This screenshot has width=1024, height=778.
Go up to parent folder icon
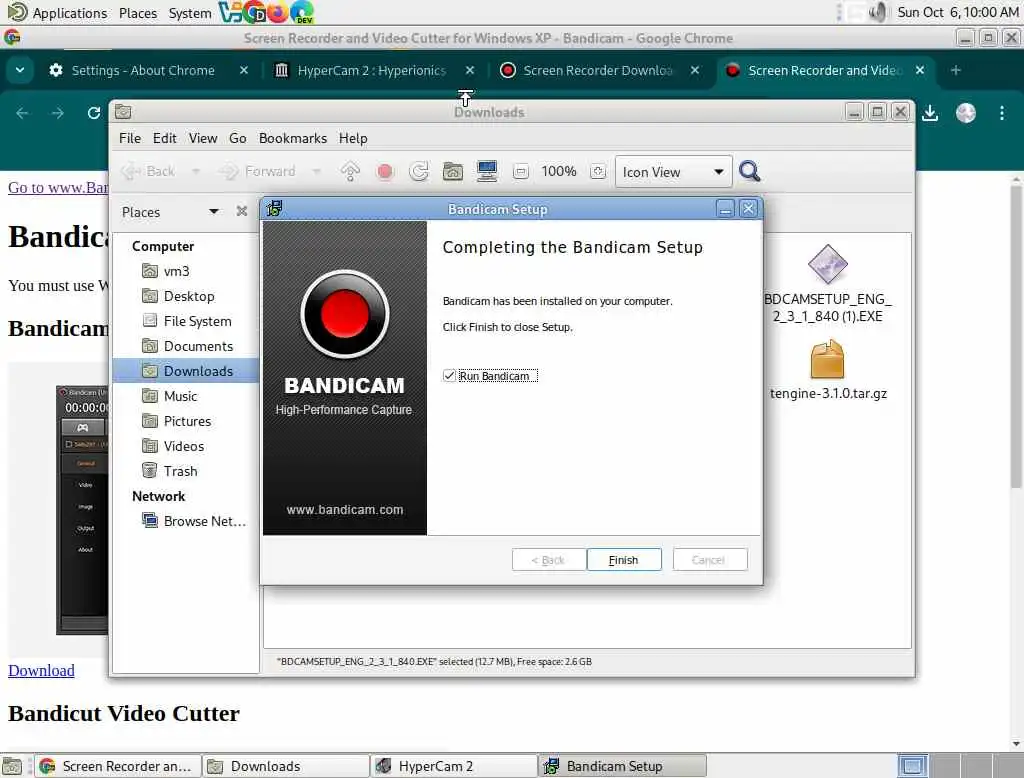click(350, 171)
